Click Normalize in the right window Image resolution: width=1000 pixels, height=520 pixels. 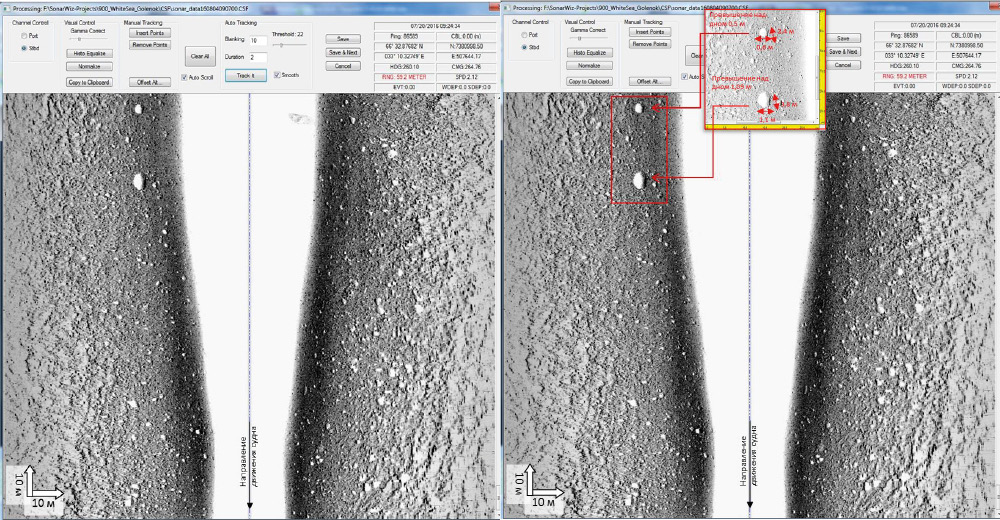[x=589, y=66]
